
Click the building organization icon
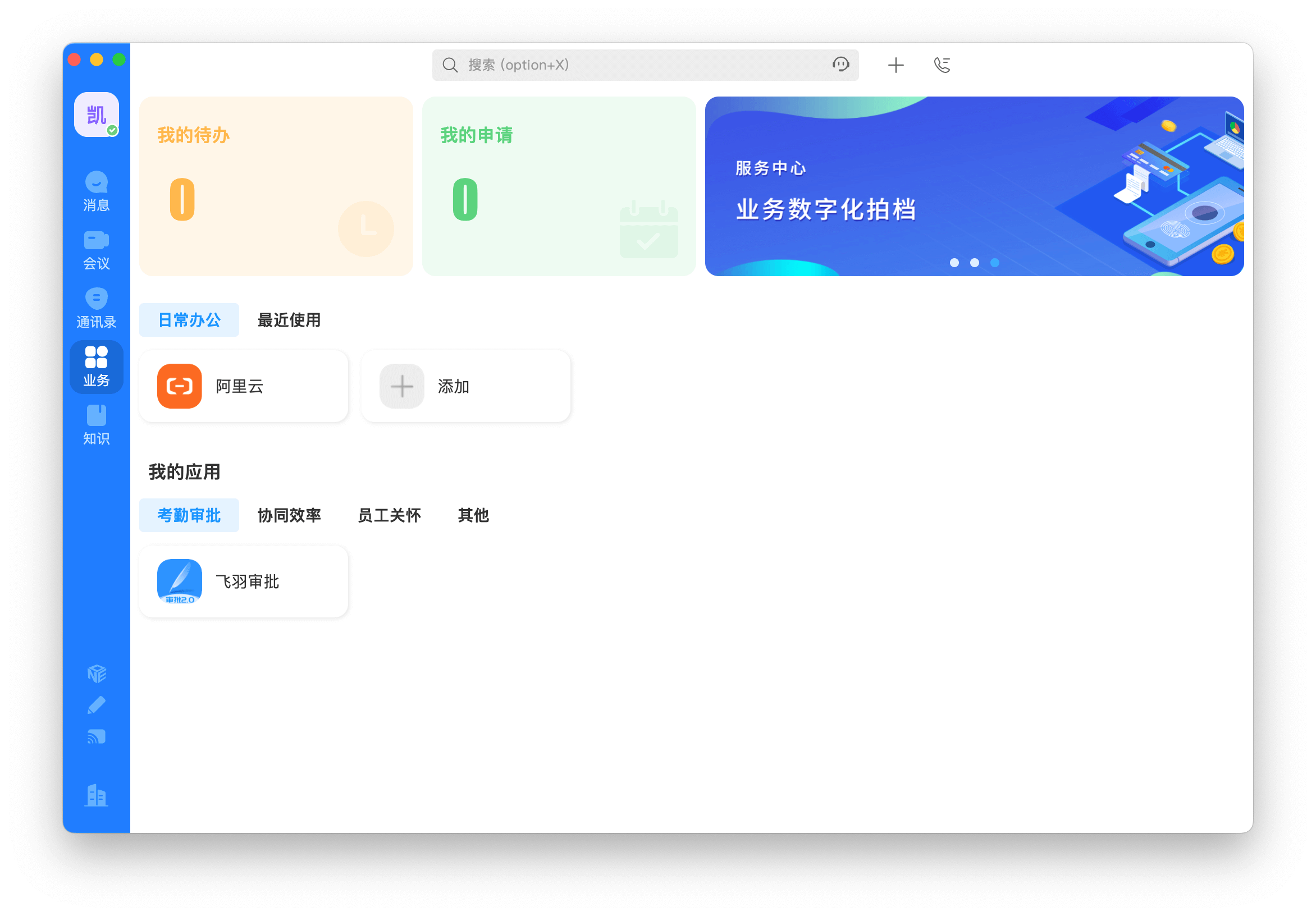click(x=97, y=795)
